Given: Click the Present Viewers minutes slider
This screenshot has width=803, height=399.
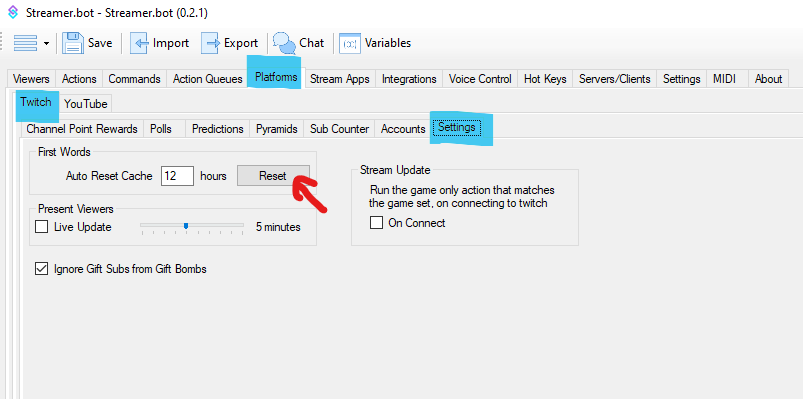Looking at the screenshot, I should pyautogui.click(x=192, y=227).
